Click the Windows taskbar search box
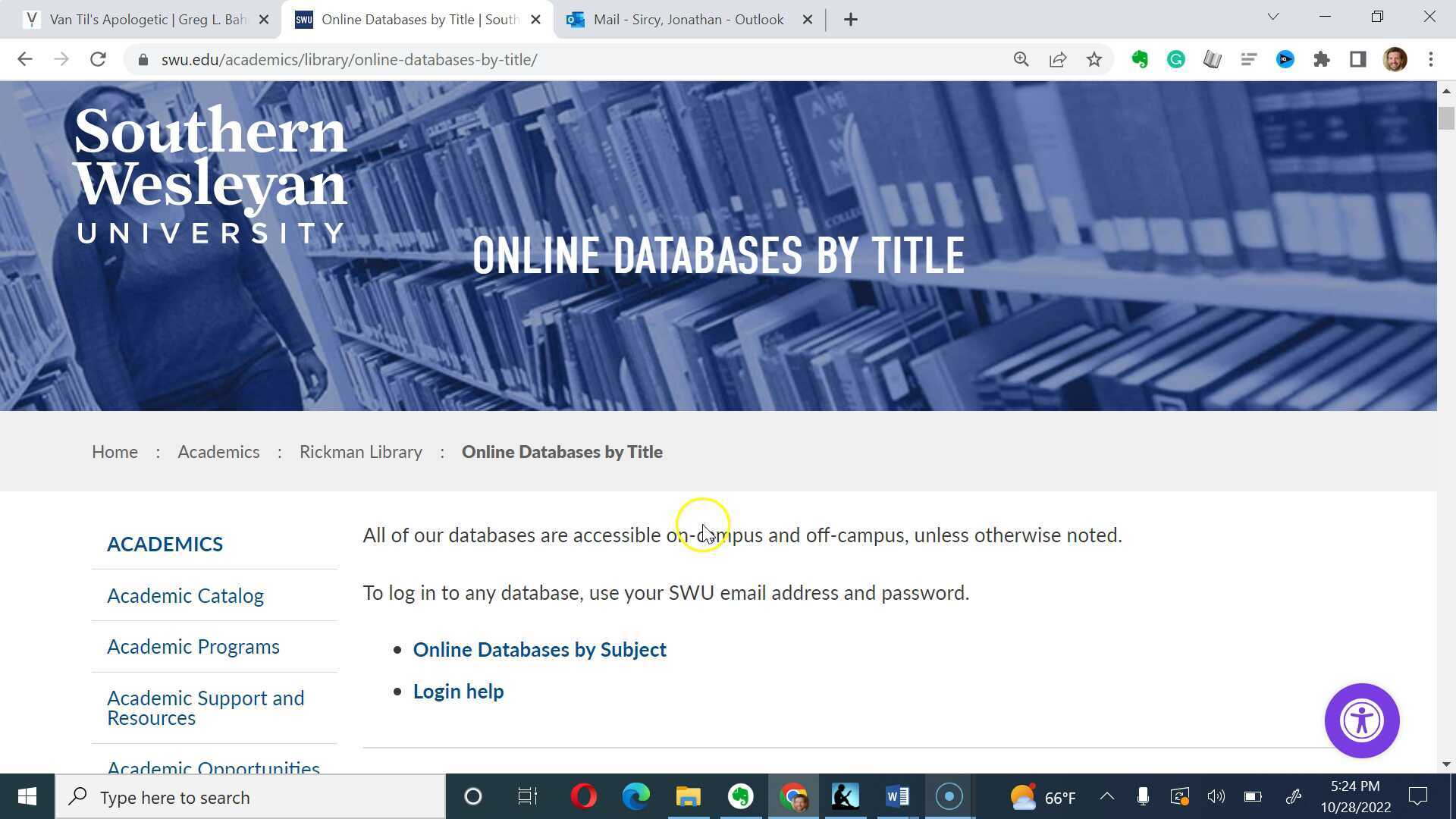Screen dimensions: 1456x819 250,797
